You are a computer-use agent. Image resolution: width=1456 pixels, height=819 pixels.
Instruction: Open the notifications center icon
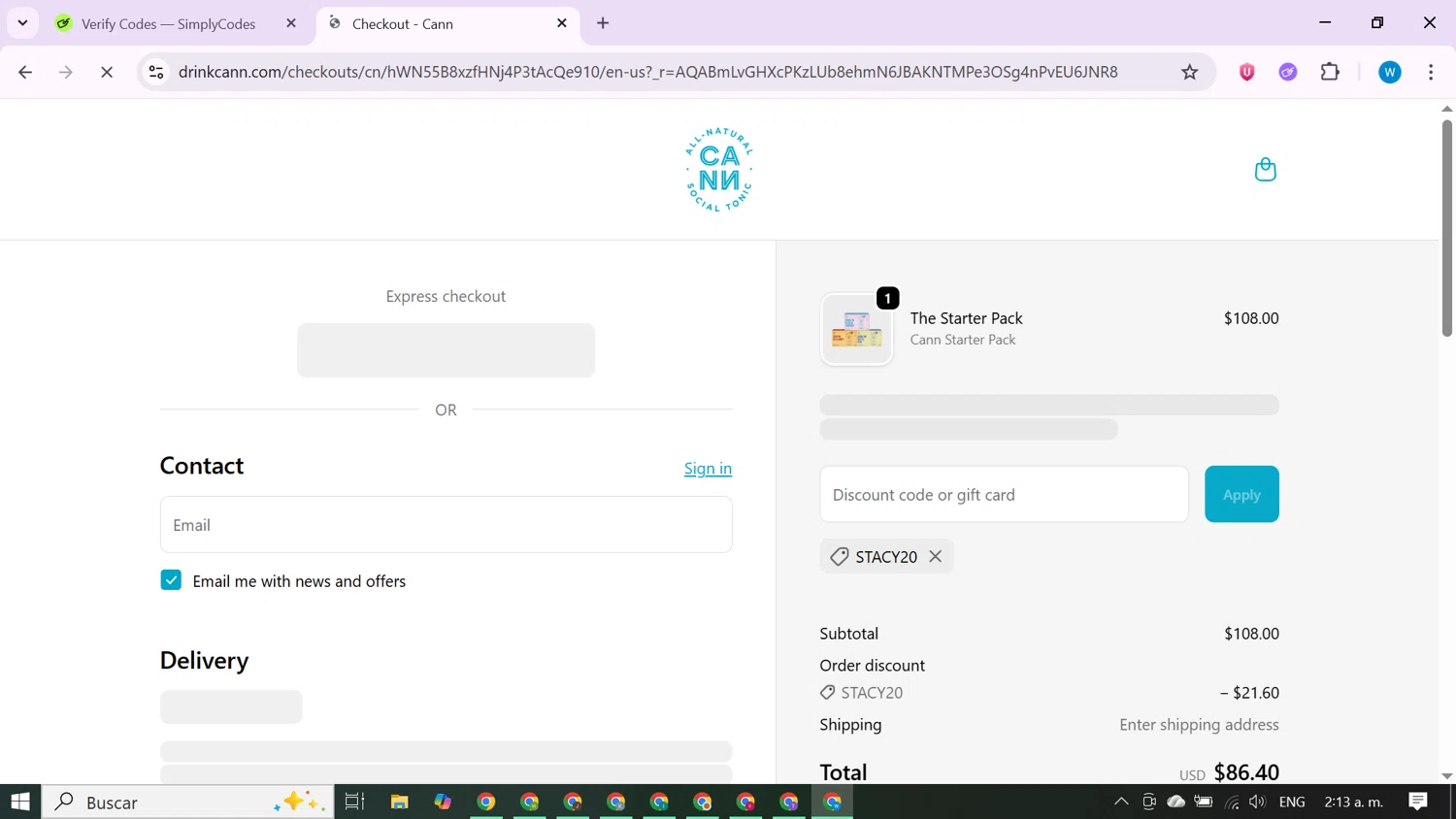(1418, 802)
